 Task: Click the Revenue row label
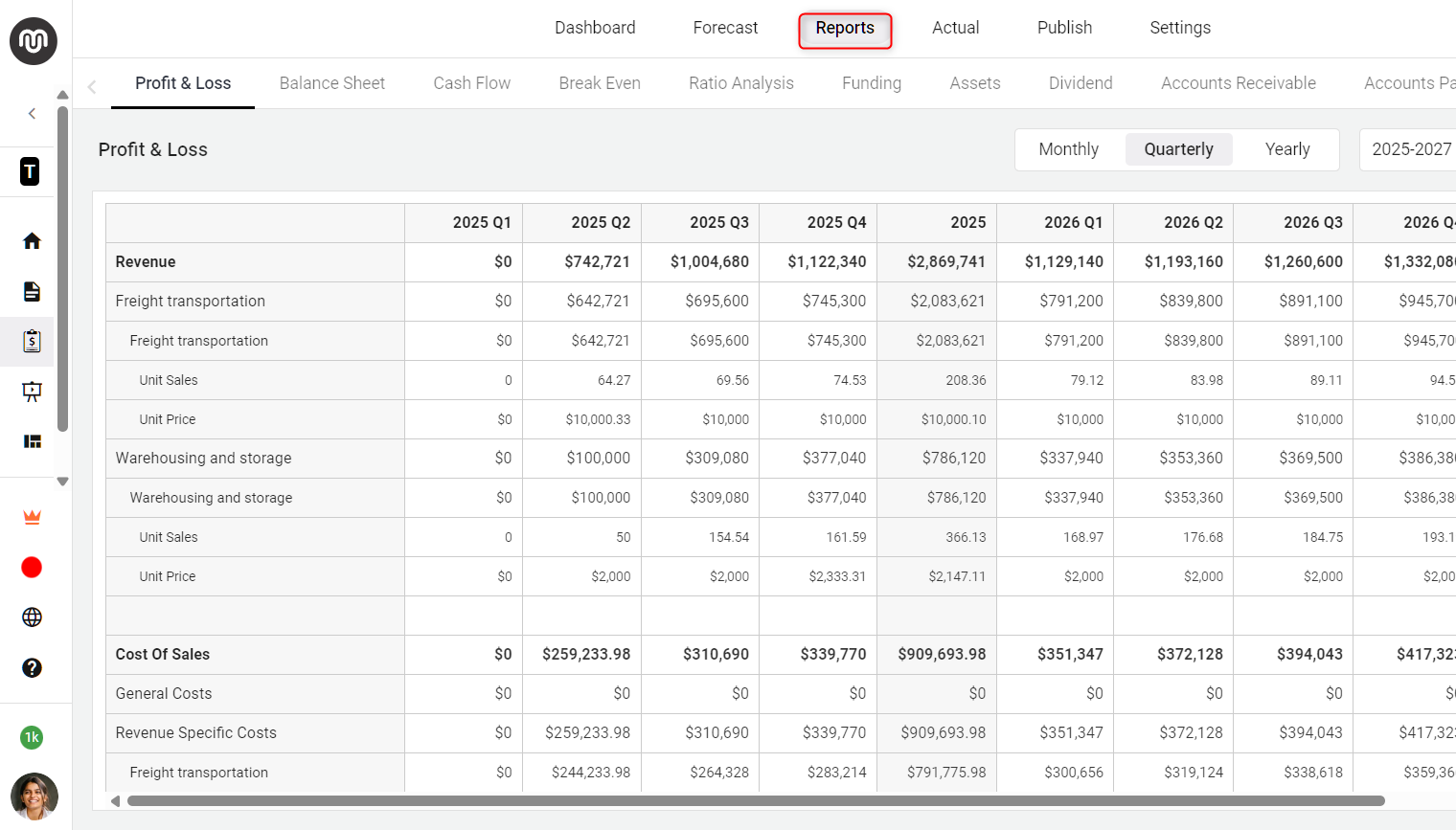click(x=146, y=261)
